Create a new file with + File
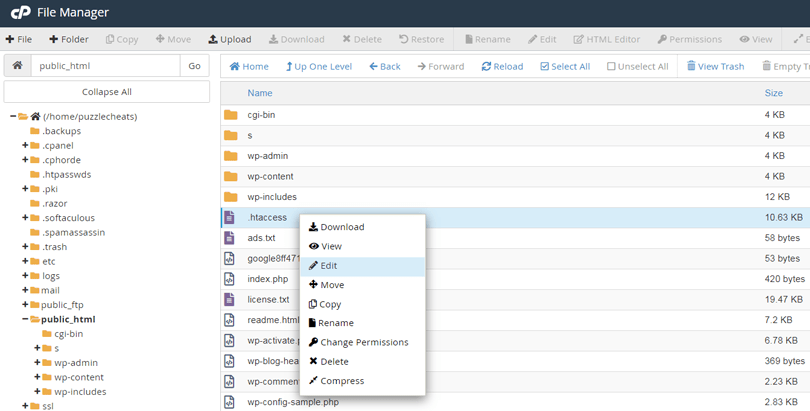The image size is (810, 411). point(19,39)
